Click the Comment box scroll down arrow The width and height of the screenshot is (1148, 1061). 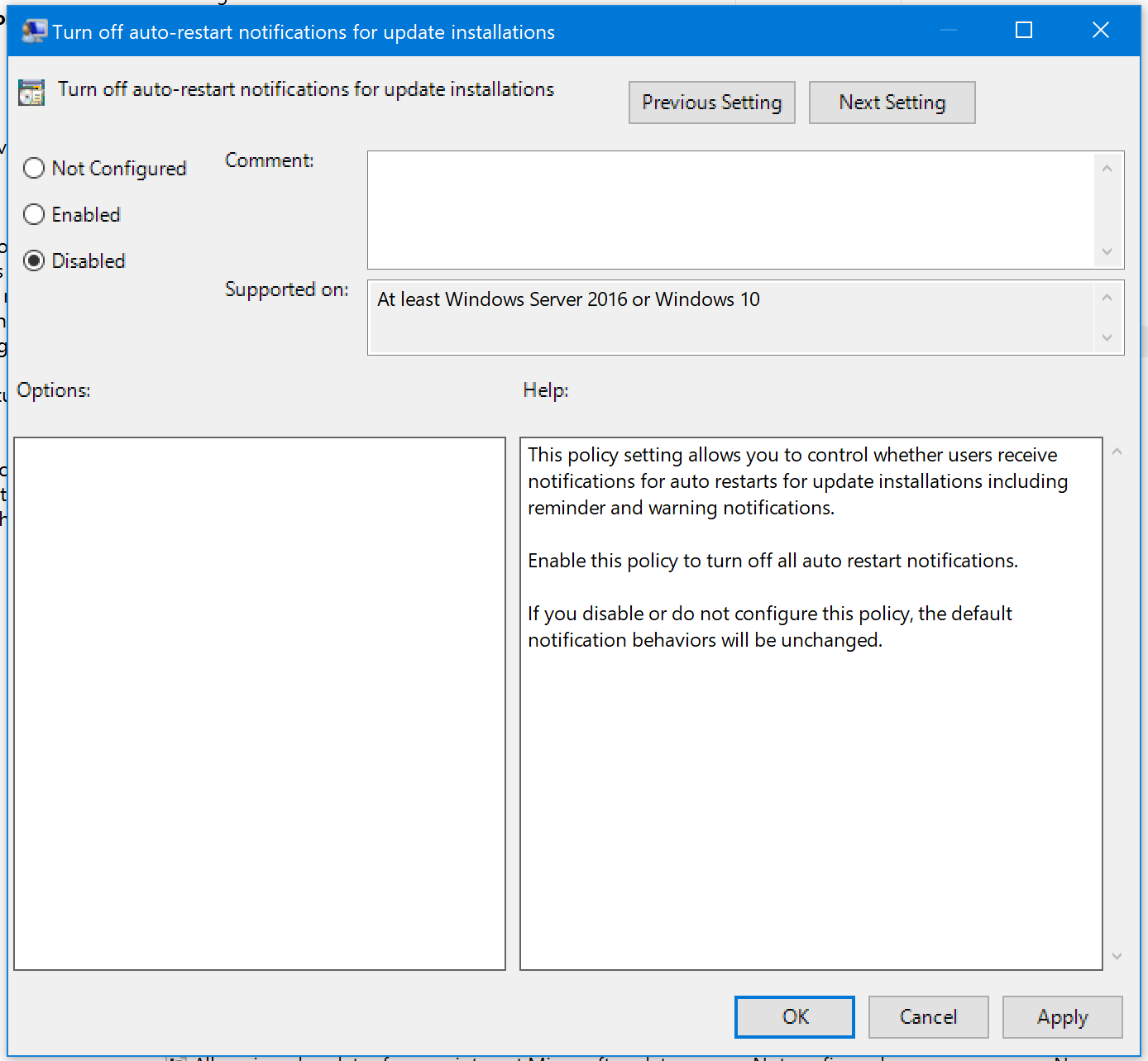click(1107, 251)
